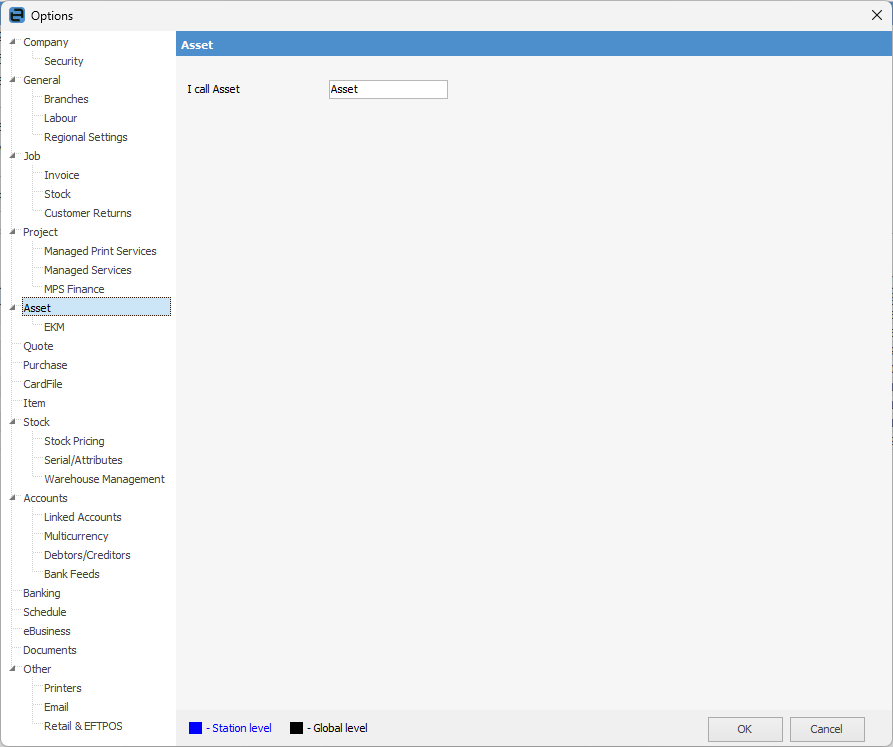Collapse the Stock tree node arrow
Image resolution: width=893 pixels, height=747 pixels.
pyautogui.click(x=13, y=421)
